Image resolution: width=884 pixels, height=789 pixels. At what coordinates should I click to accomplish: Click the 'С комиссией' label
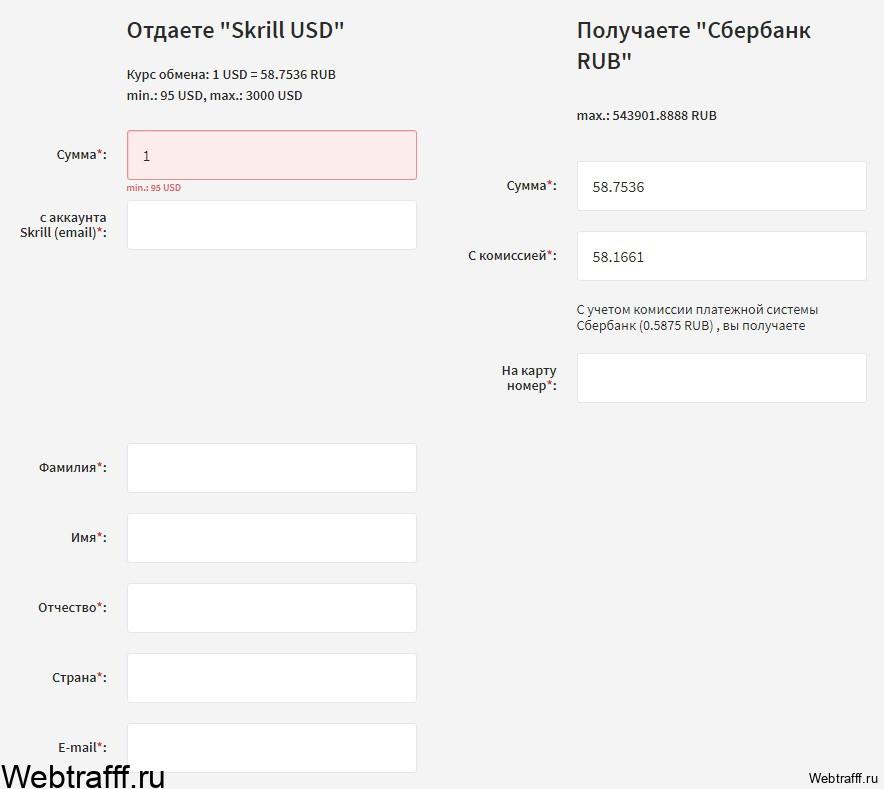512,255
